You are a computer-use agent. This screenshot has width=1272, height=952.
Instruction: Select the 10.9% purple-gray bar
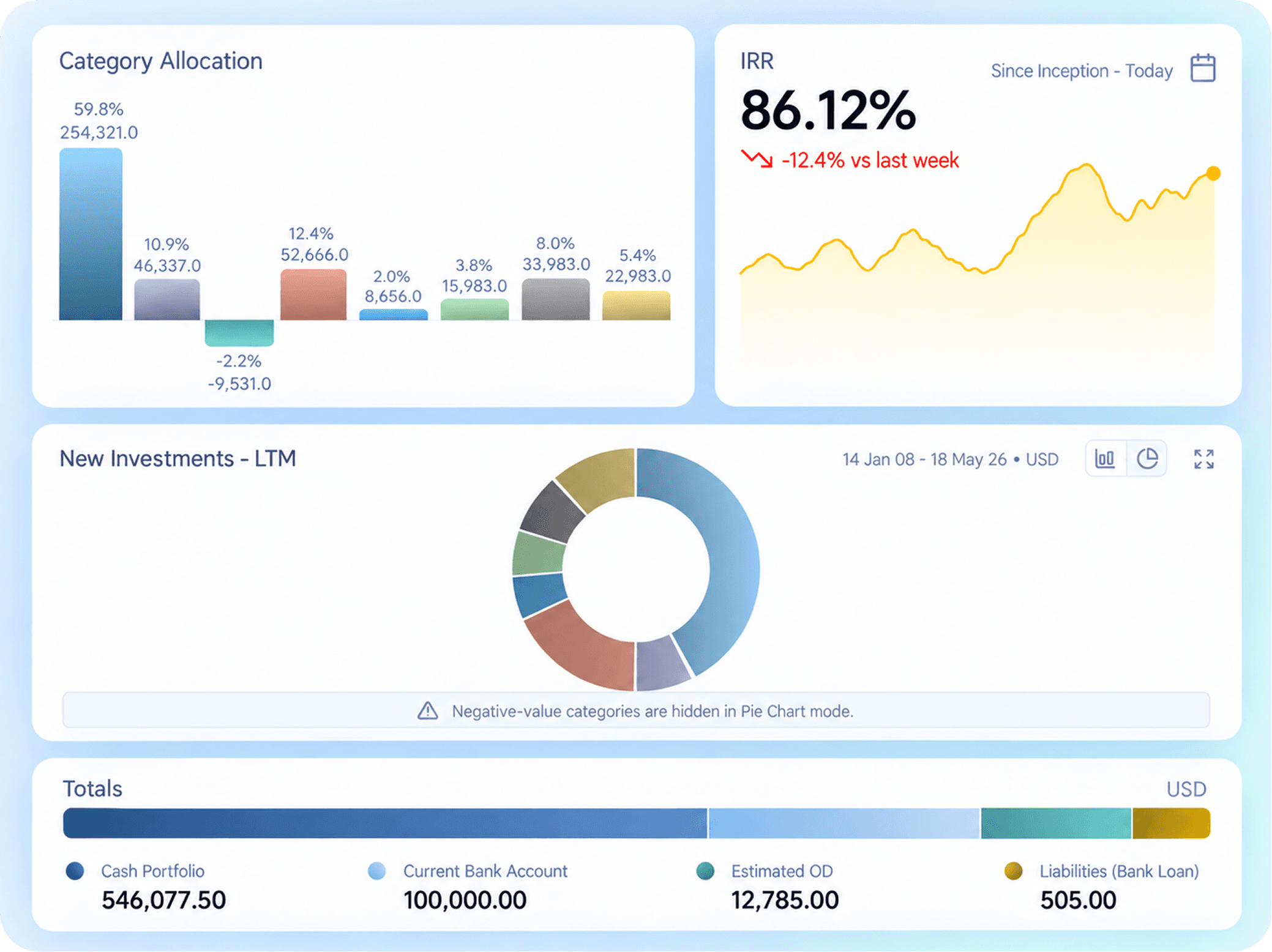[x=167, y=299]
